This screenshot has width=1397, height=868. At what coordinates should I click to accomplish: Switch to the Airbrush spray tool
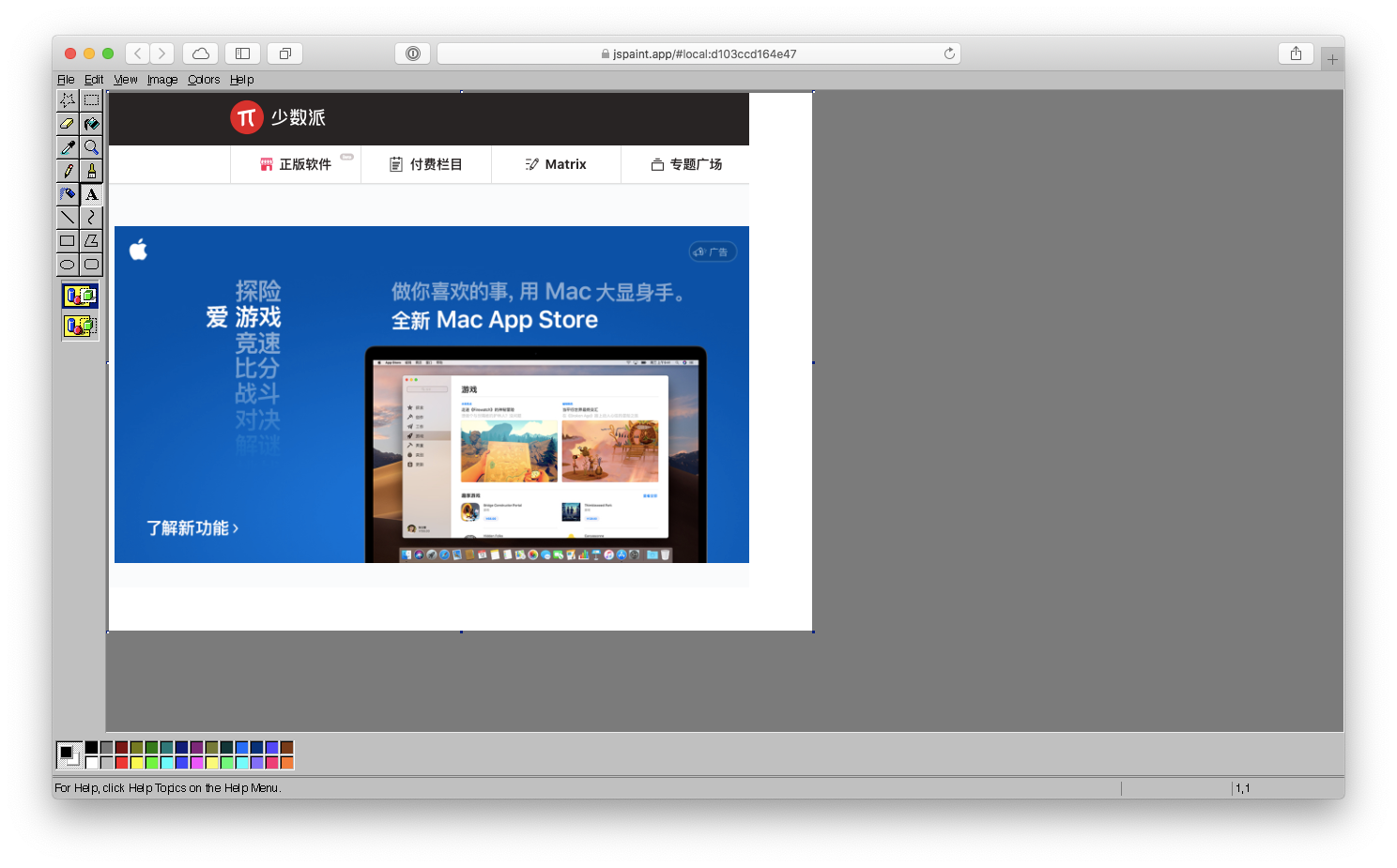point(68,193)
